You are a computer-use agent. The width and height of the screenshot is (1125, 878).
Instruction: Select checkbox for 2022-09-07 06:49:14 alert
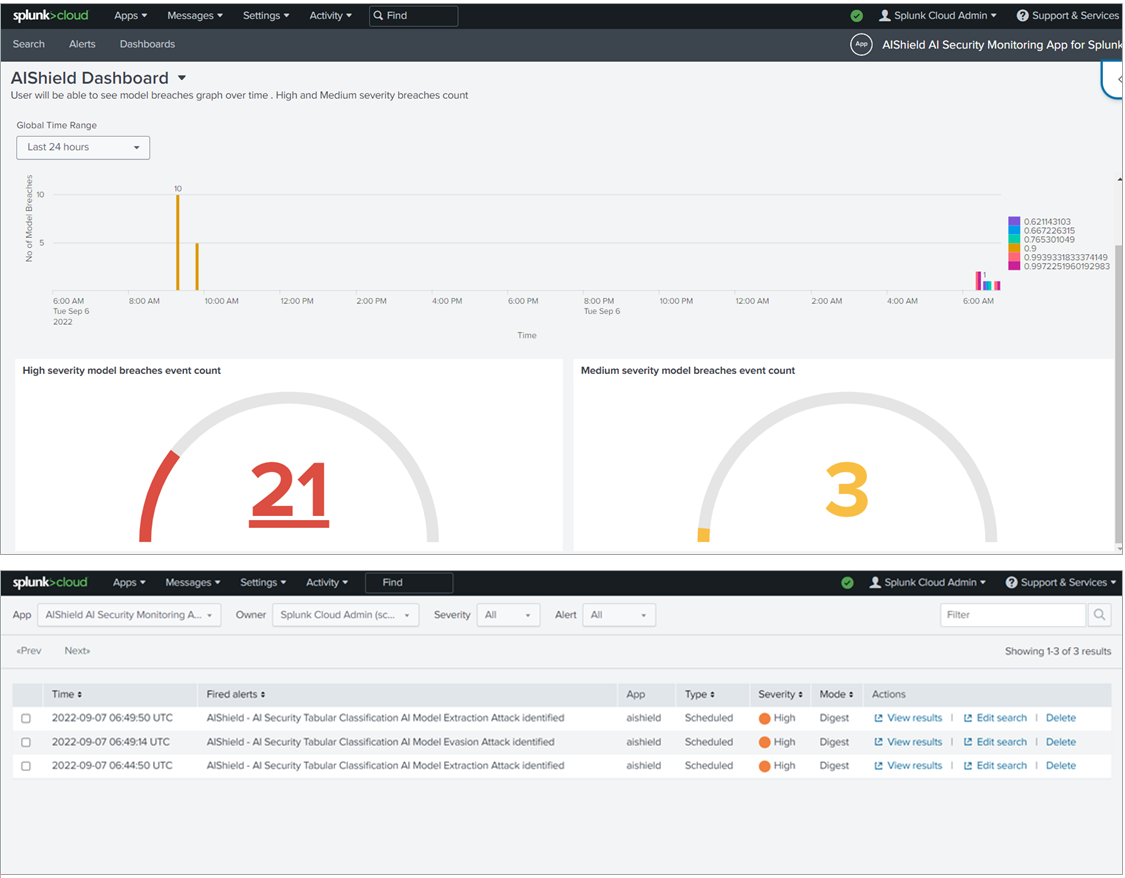(x=26, y=742)
